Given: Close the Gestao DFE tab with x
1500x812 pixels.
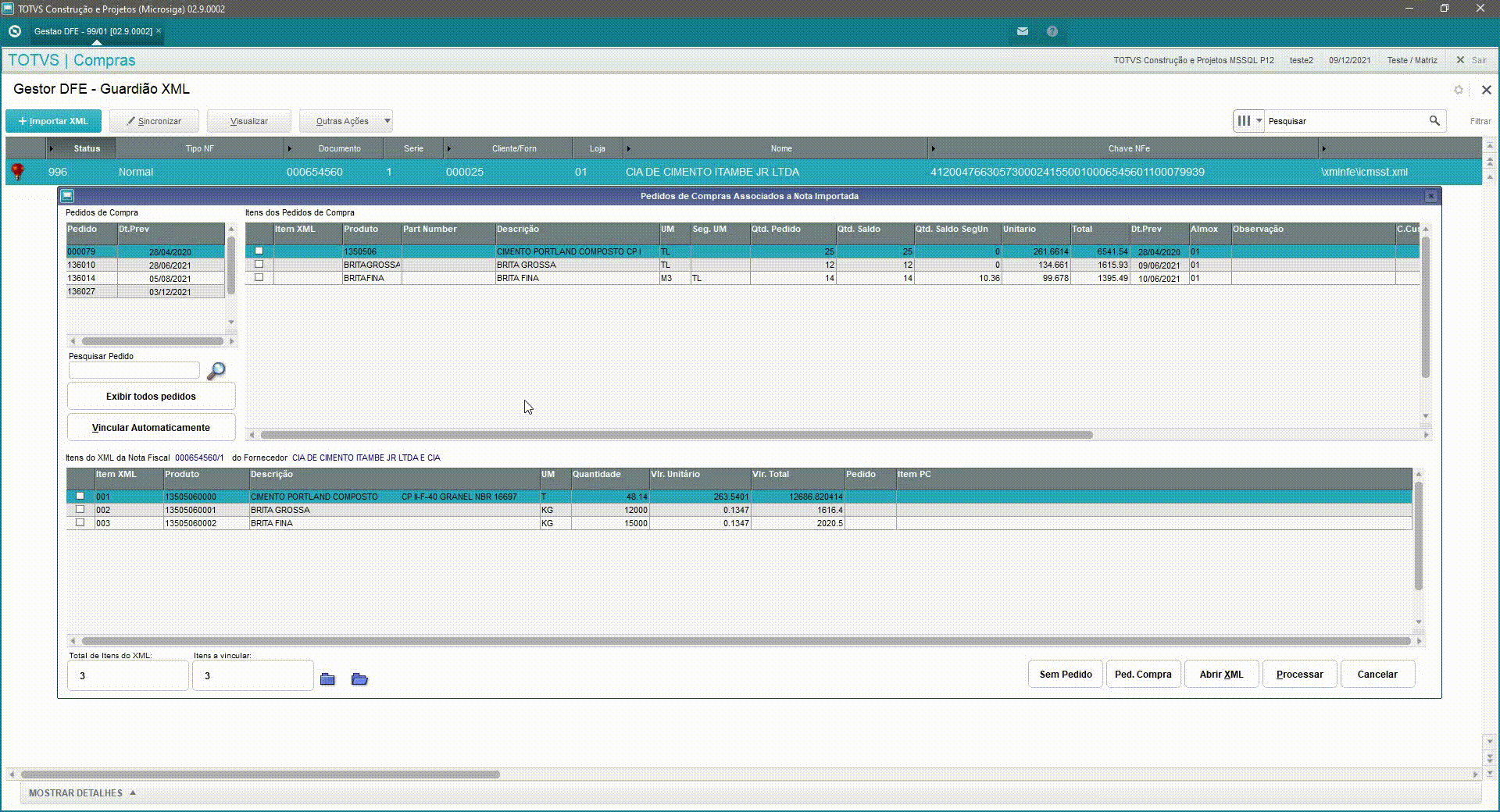Looking at the screenshot, I should coord(159,31).
